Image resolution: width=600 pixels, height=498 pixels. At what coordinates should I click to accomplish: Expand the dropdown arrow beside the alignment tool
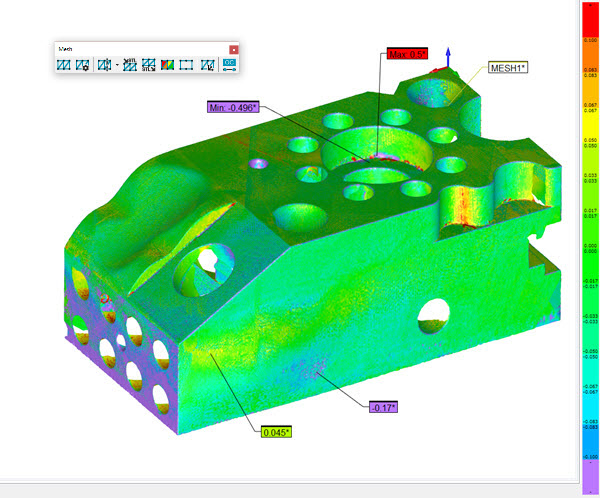117,65
